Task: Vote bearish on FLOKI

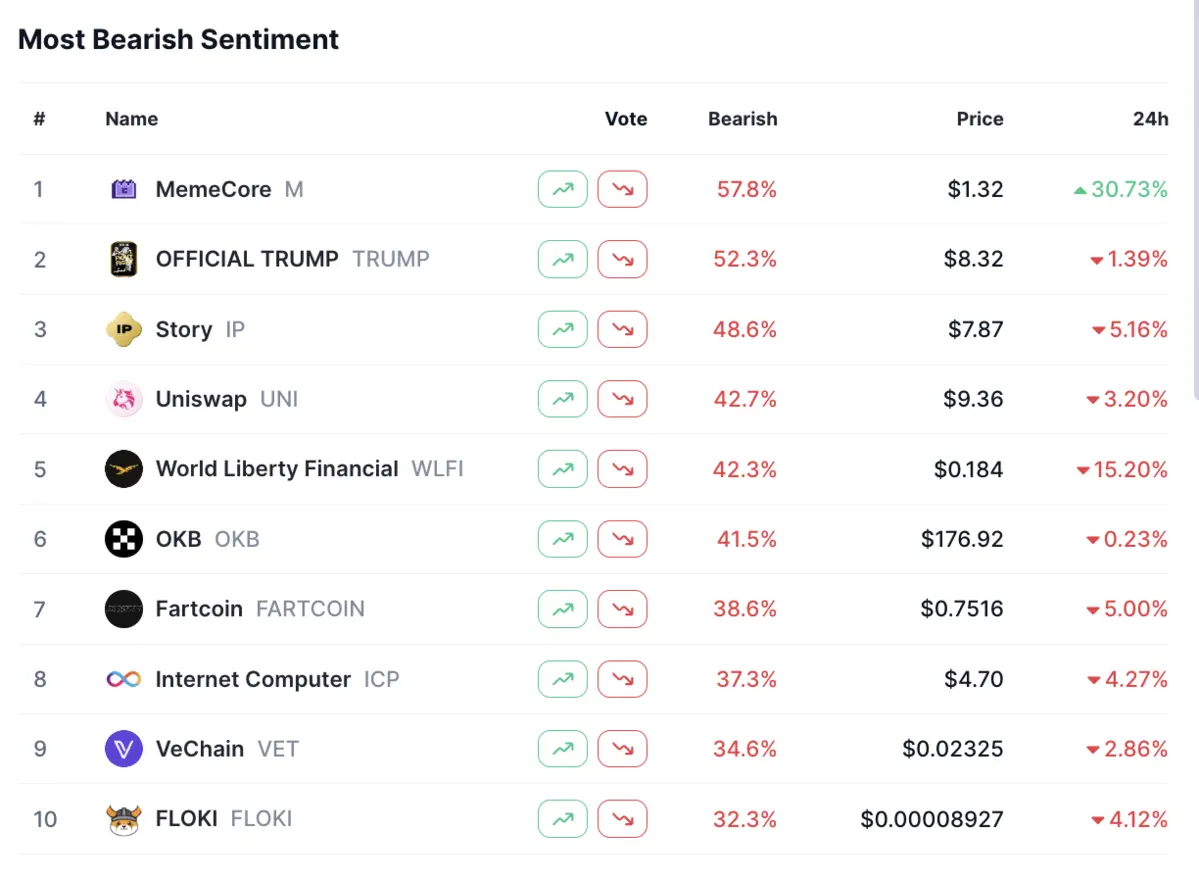Action: click(622, 819)
